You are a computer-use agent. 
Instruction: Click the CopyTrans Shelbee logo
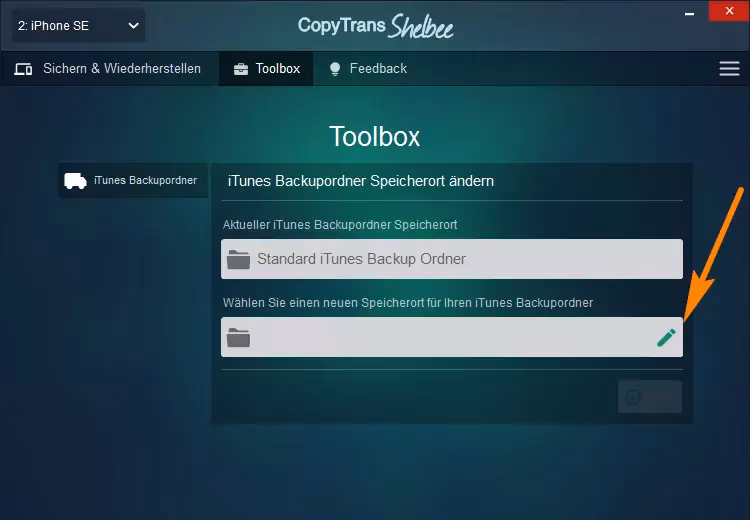(375, 26)
